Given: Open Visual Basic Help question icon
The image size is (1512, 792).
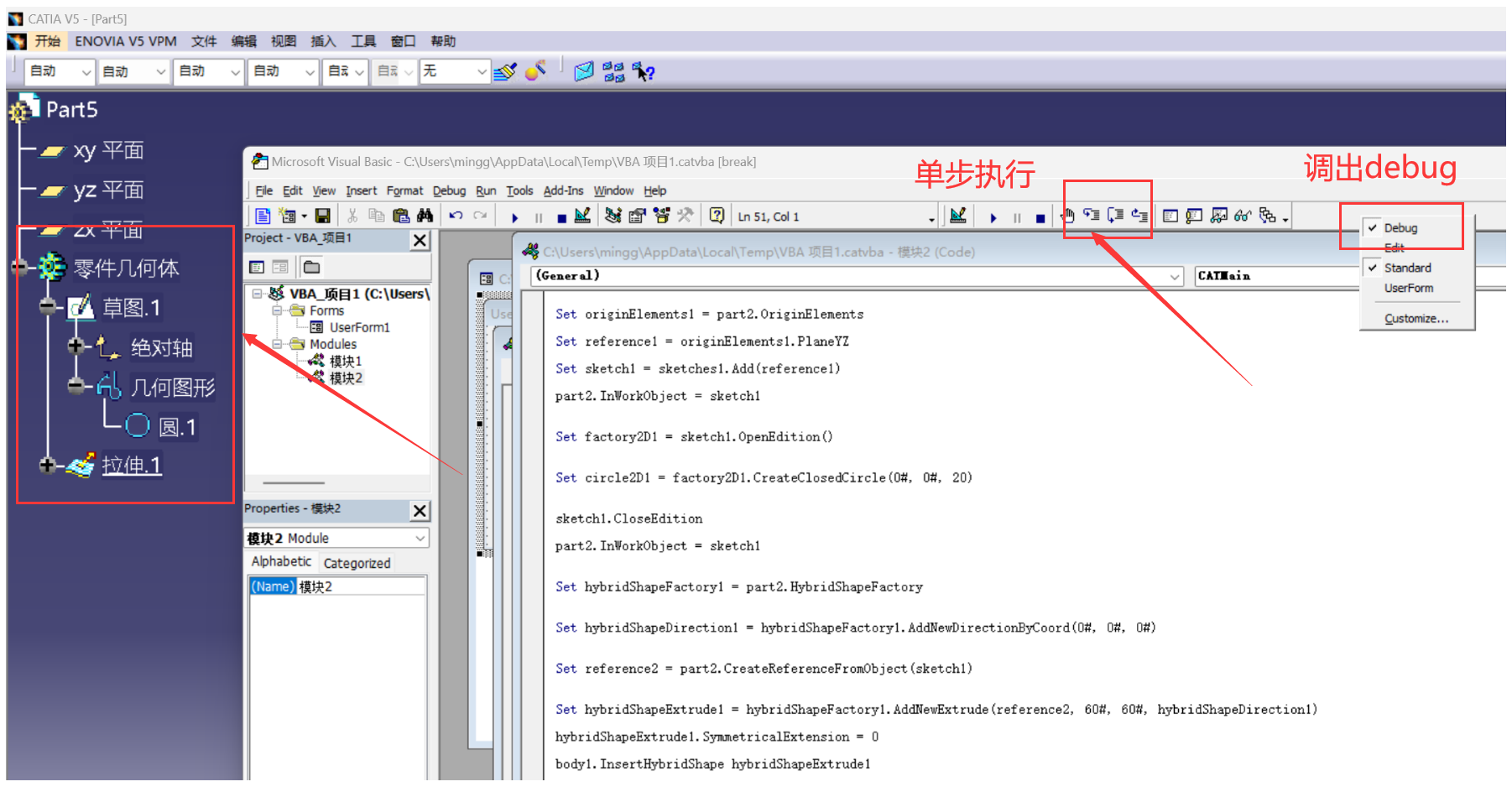Looking at the screenshot, I should [x=717, y=216].
